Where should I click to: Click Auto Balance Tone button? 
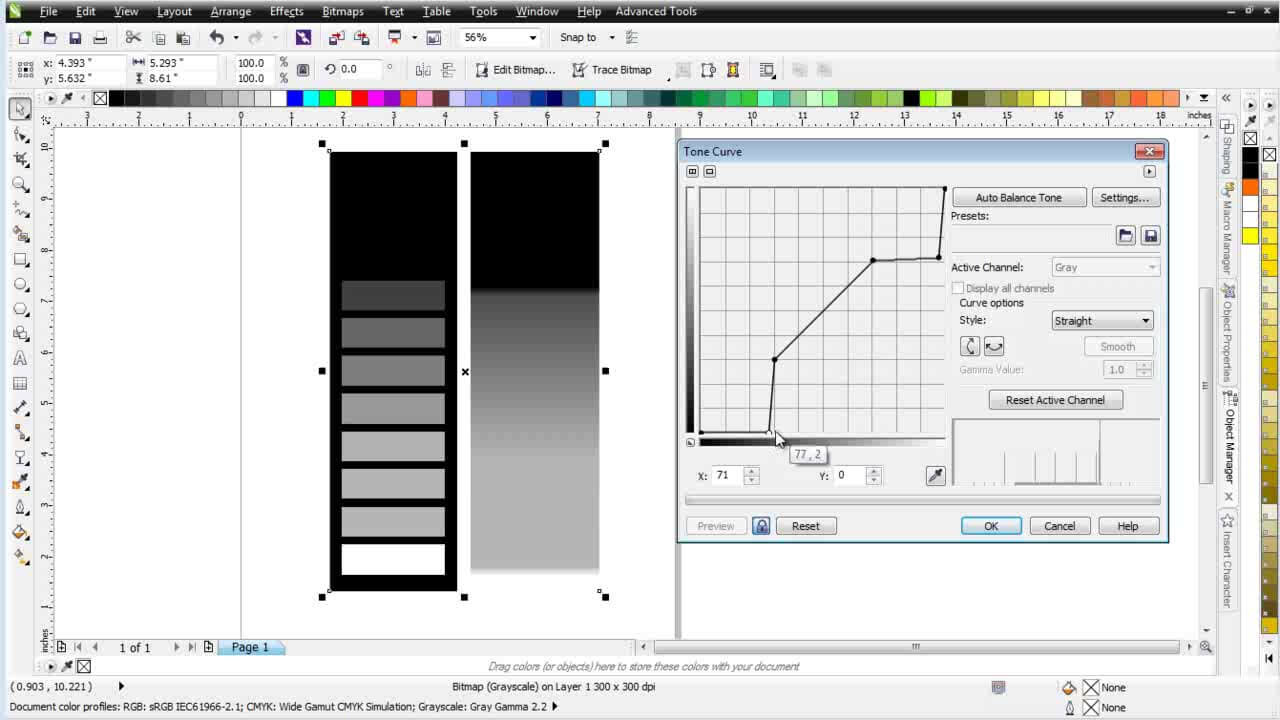pos(1018,198)
